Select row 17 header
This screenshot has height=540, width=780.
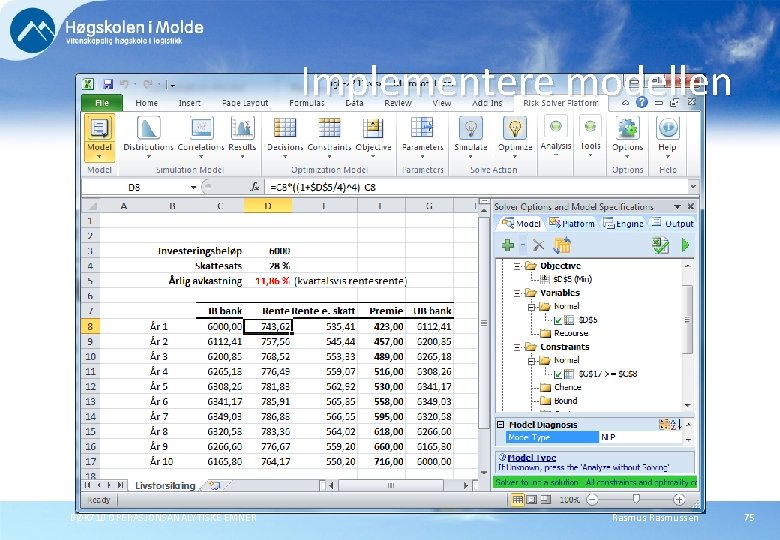coord(91,461)
